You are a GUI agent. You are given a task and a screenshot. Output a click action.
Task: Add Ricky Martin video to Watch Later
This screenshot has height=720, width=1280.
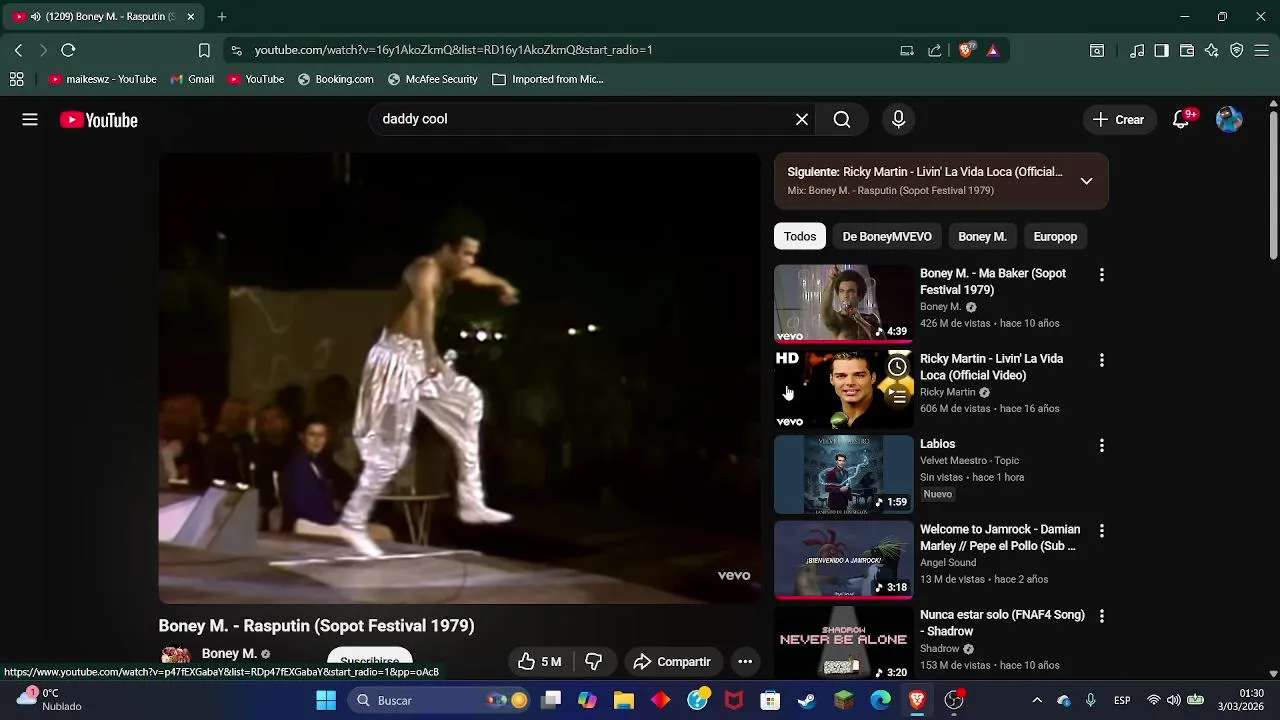point(897,367)
